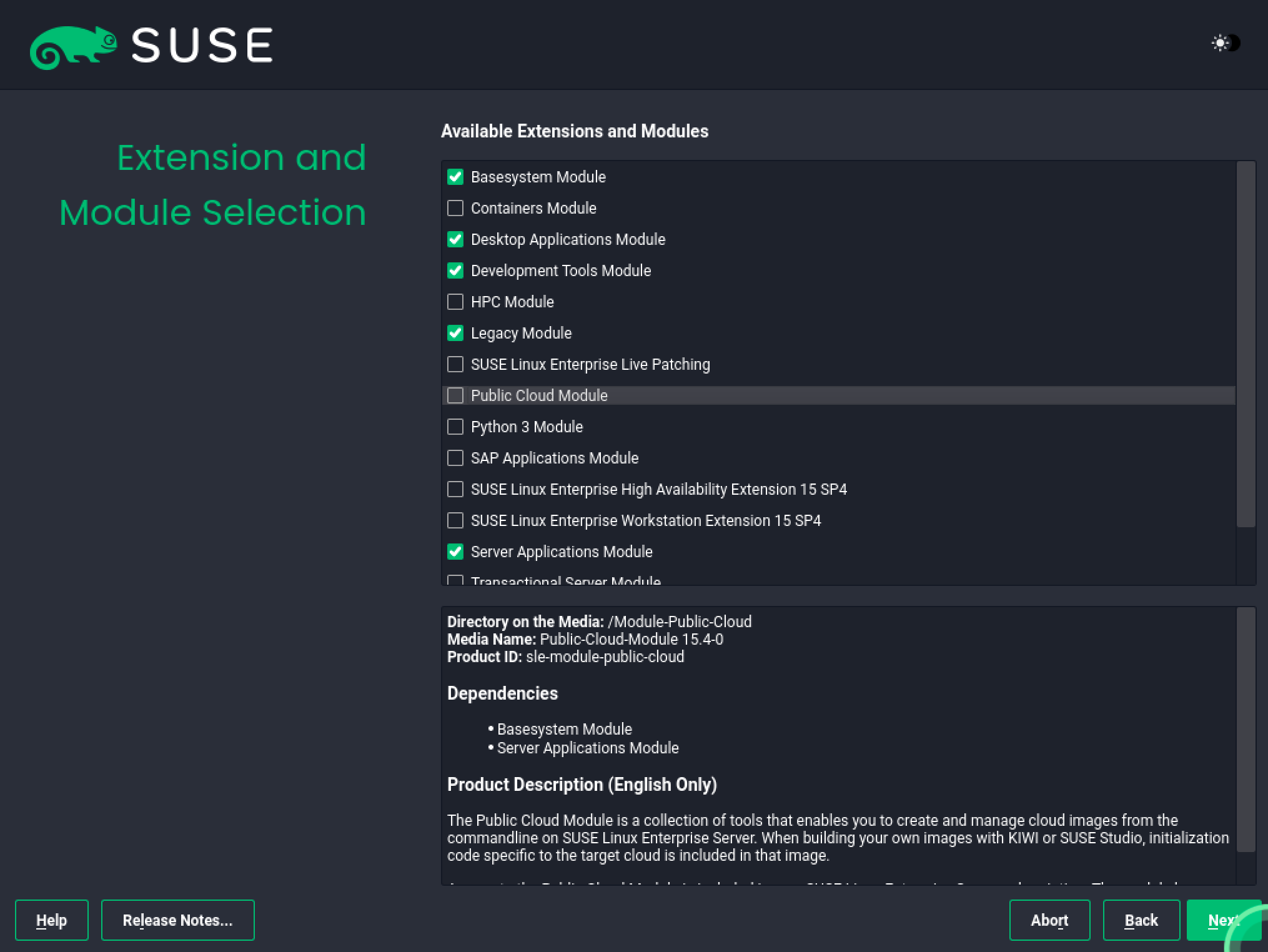The image size is (1268, 952).
Task: Select the Server Applications Module label
Action: click(x=562, y=552)
